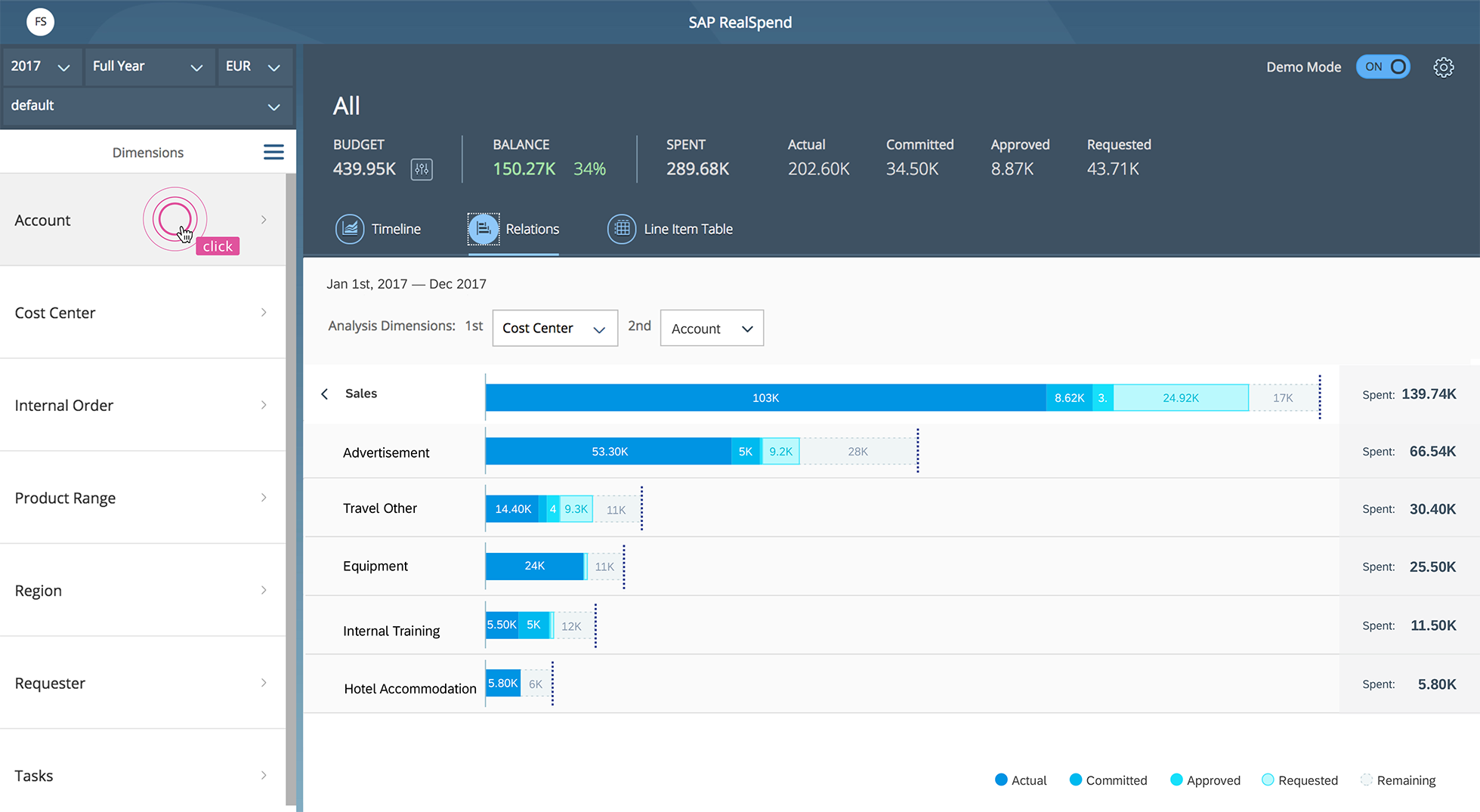
Task: Open the EUR currency dropdown
Action: 255,66
